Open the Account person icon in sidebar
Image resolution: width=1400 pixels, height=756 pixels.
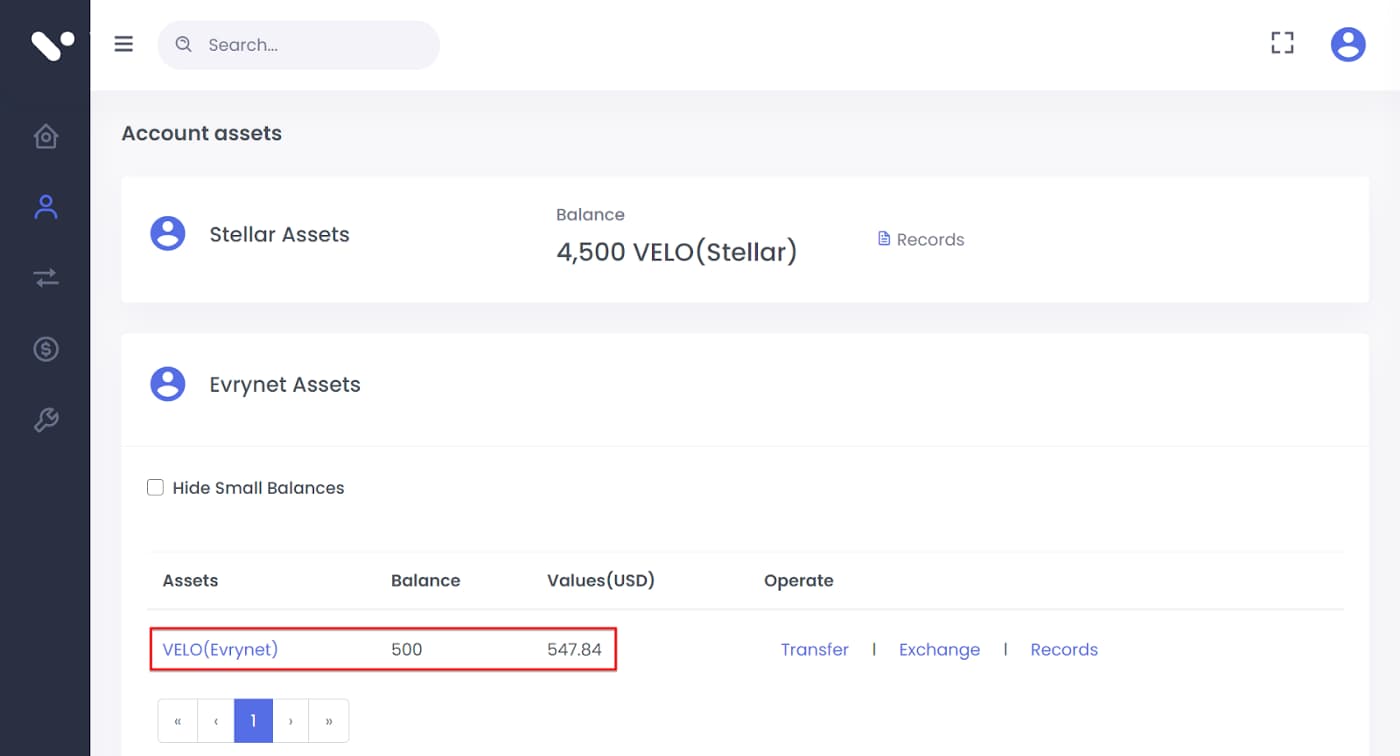[x=46, y=207]
